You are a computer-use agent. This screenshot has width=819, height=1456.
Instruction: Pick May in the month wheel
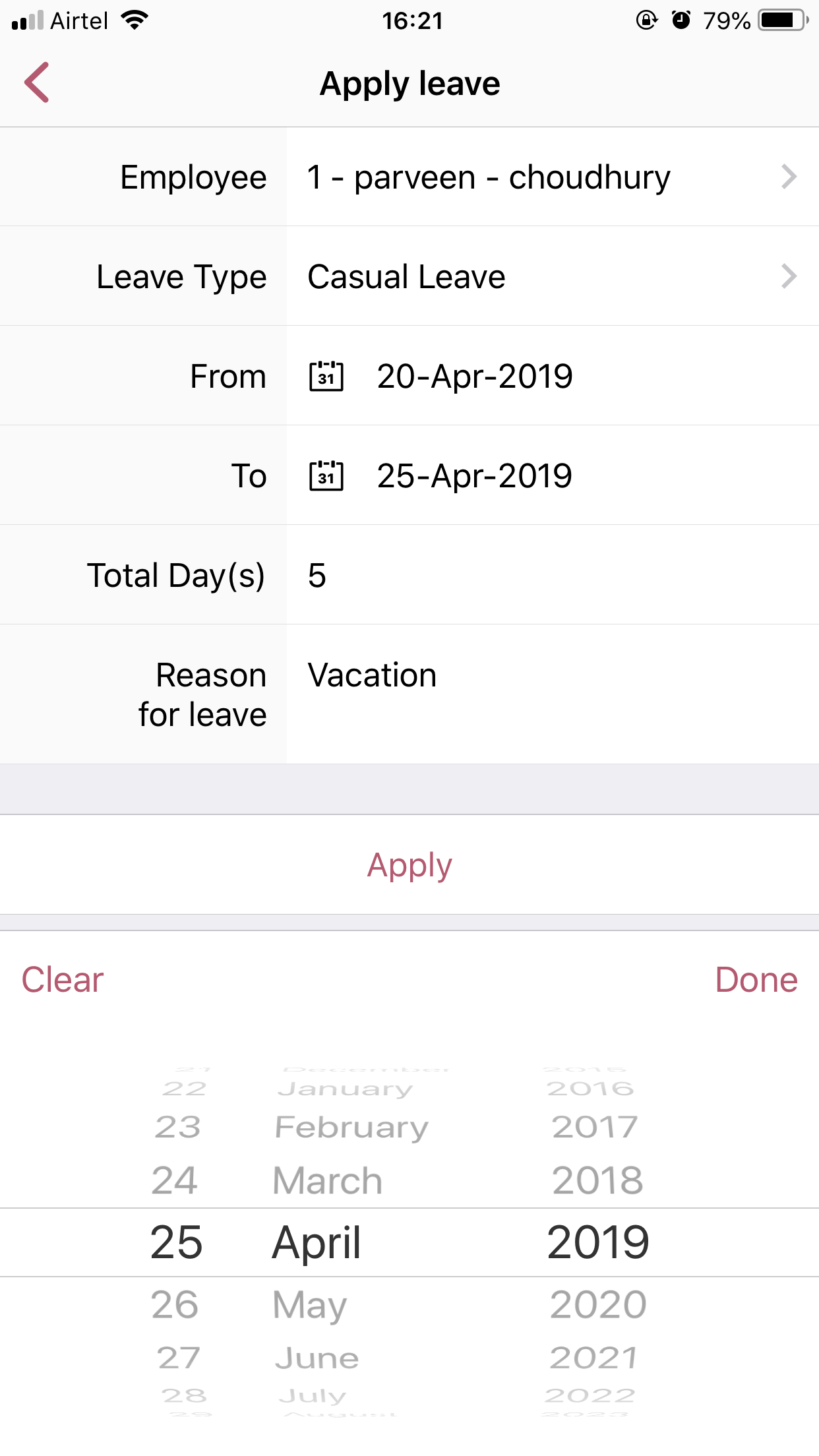coord(310,1304)
